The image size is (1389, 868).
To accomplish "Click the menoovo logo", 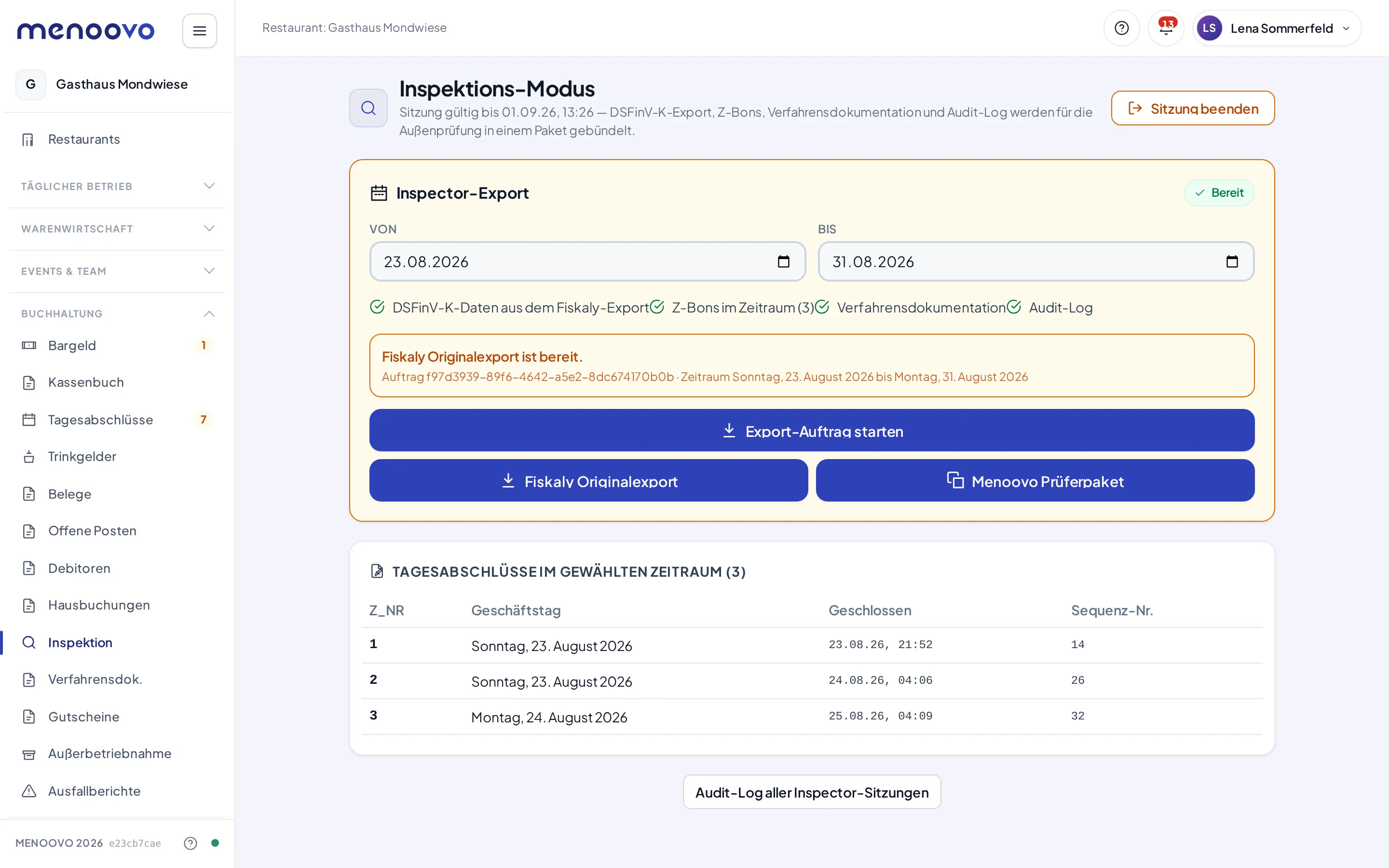I will click(85, 30).
